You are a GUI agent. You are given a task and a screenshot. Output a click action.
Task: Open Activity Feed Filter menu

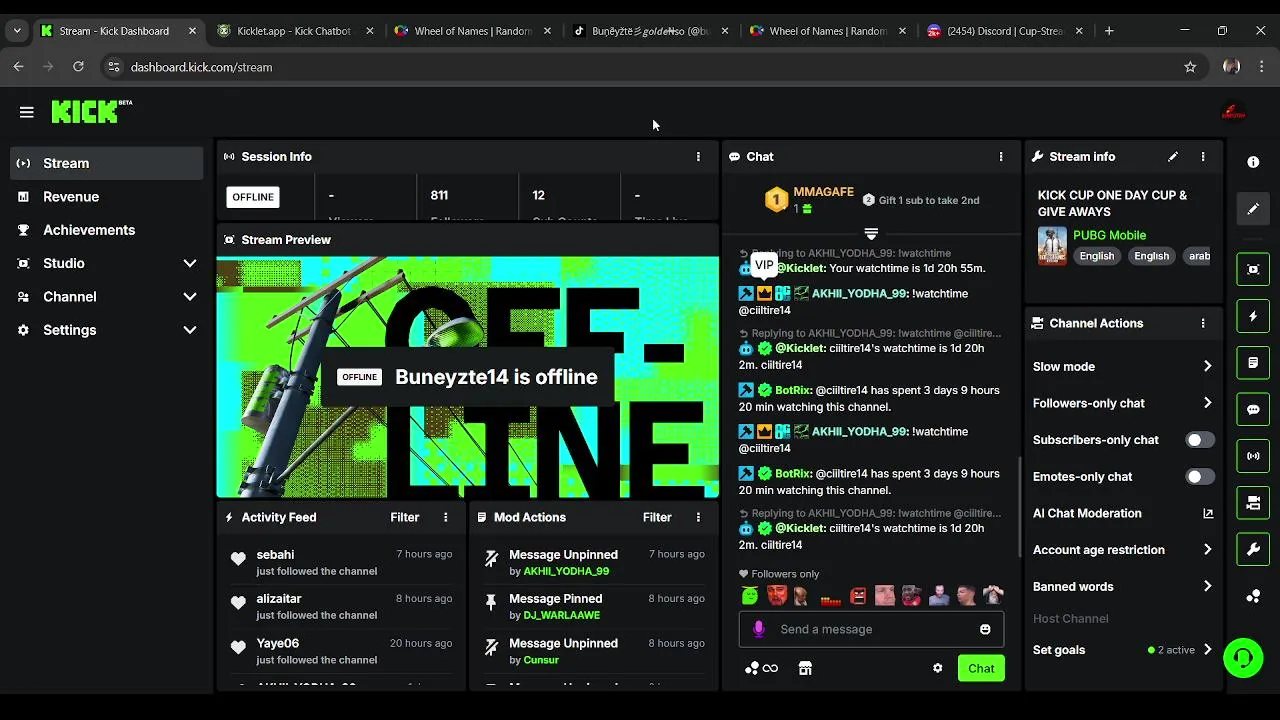(405, 518)
